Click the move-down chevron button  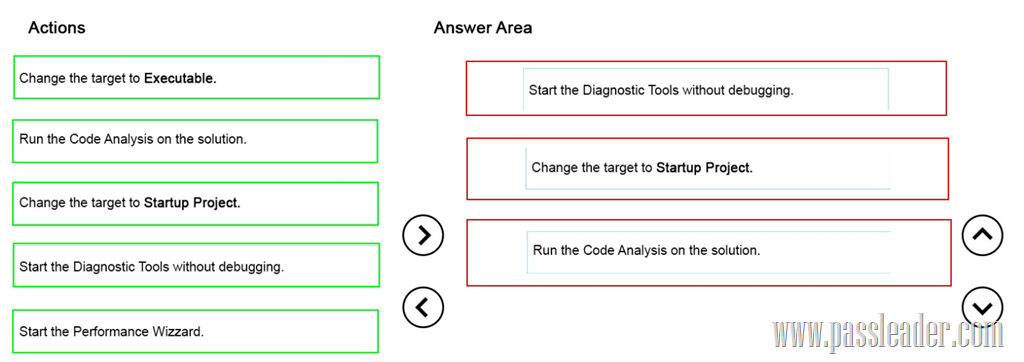coord(982,307)
